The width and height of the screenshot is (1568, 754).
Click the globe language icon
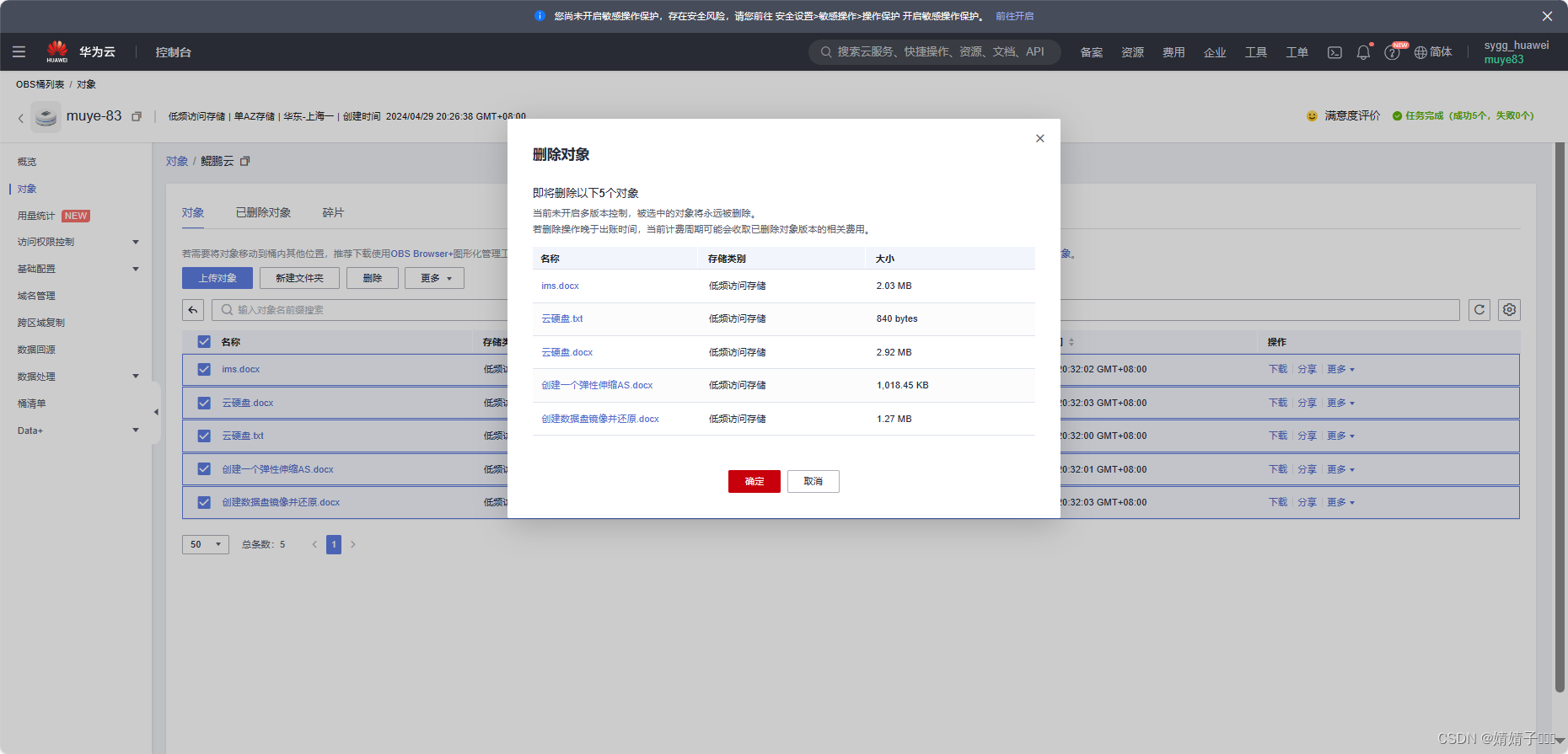[1420, 52]
